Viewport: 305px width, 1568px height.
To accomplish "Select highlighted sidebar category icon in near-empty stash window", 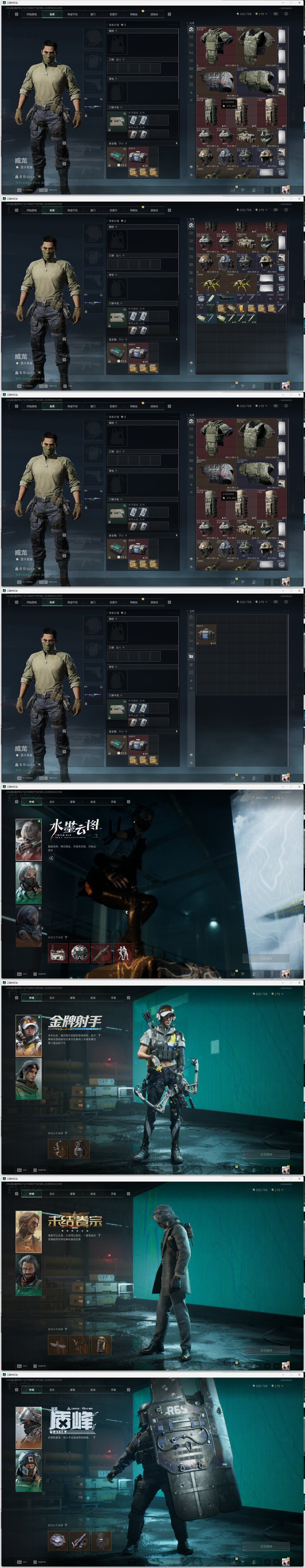I will [191, 657].
